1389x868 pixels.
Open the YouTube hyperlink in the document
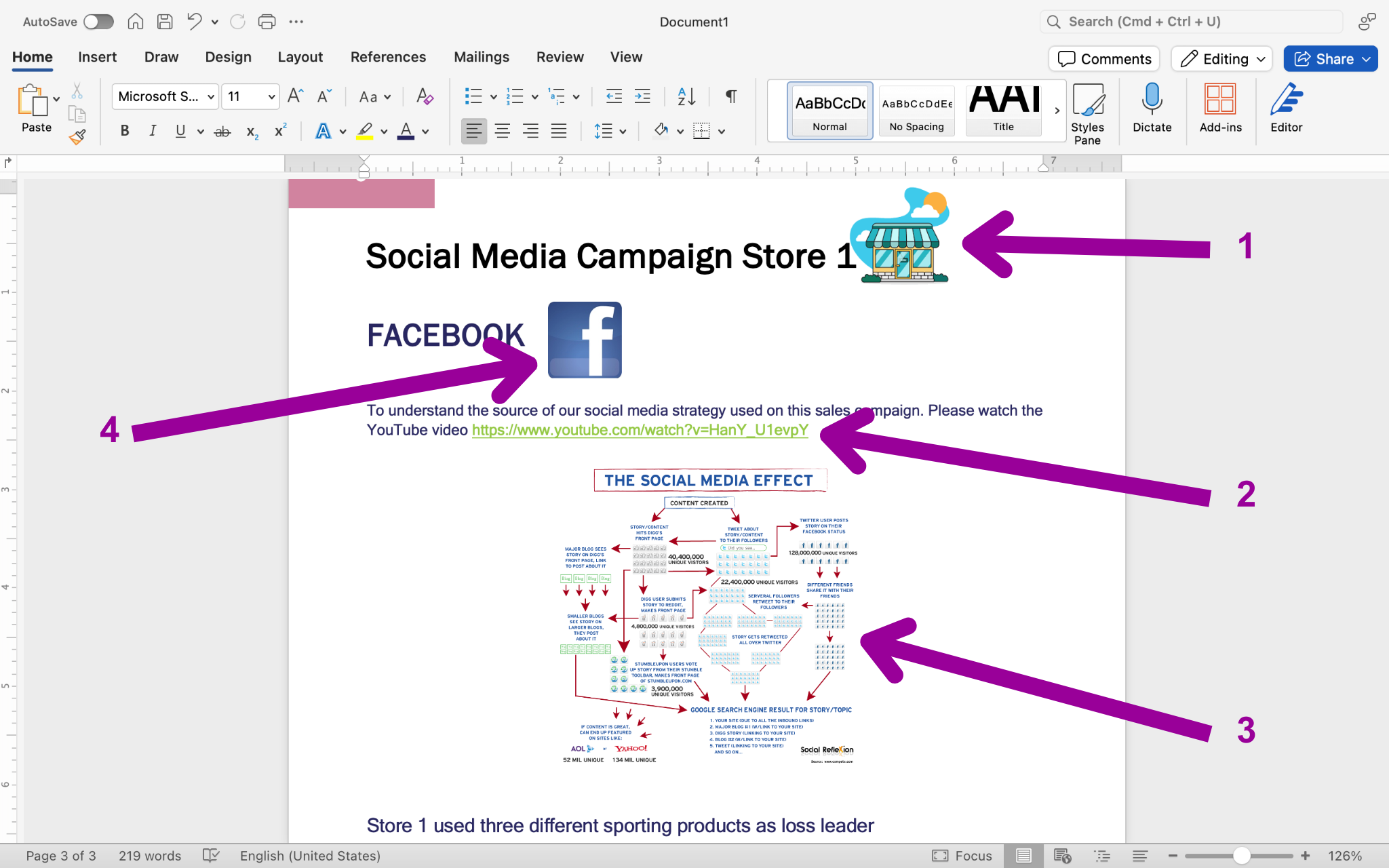pos(640,430)
